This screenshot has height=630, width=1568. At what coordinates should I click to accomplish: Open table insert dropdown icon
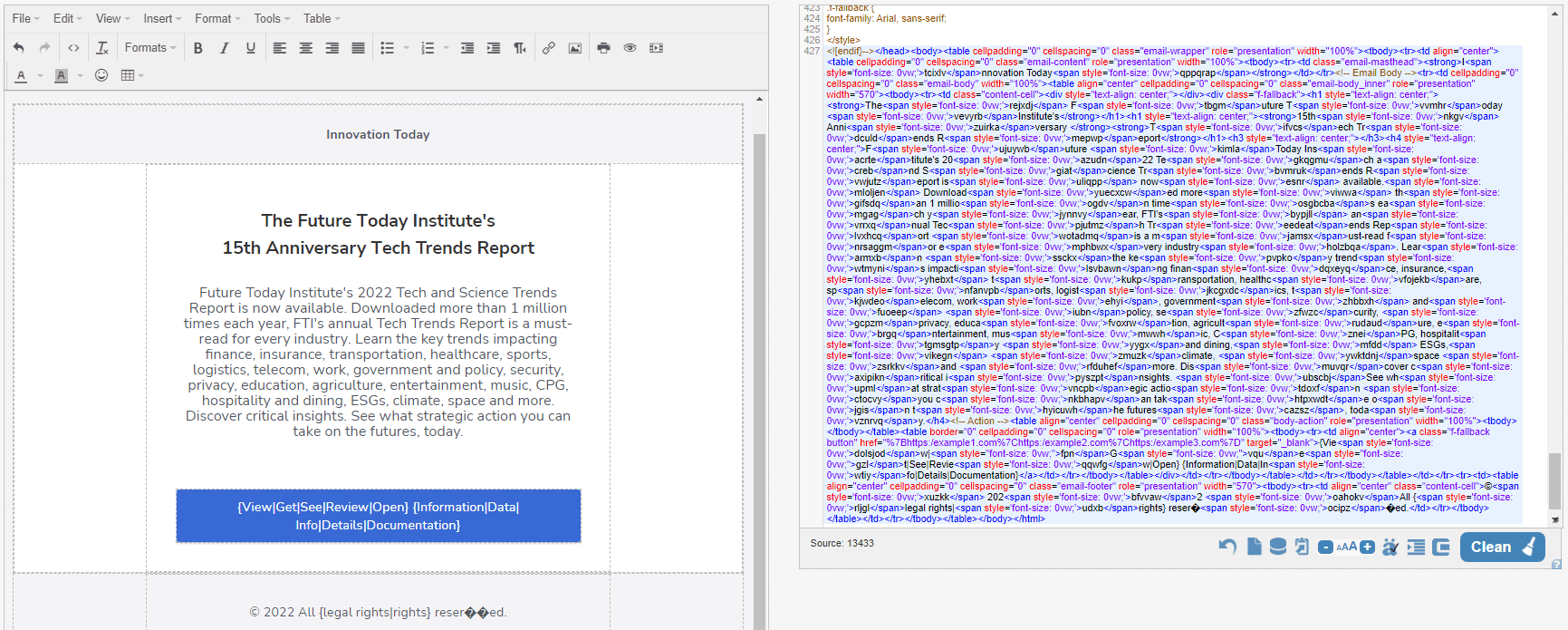coord(132,75)
